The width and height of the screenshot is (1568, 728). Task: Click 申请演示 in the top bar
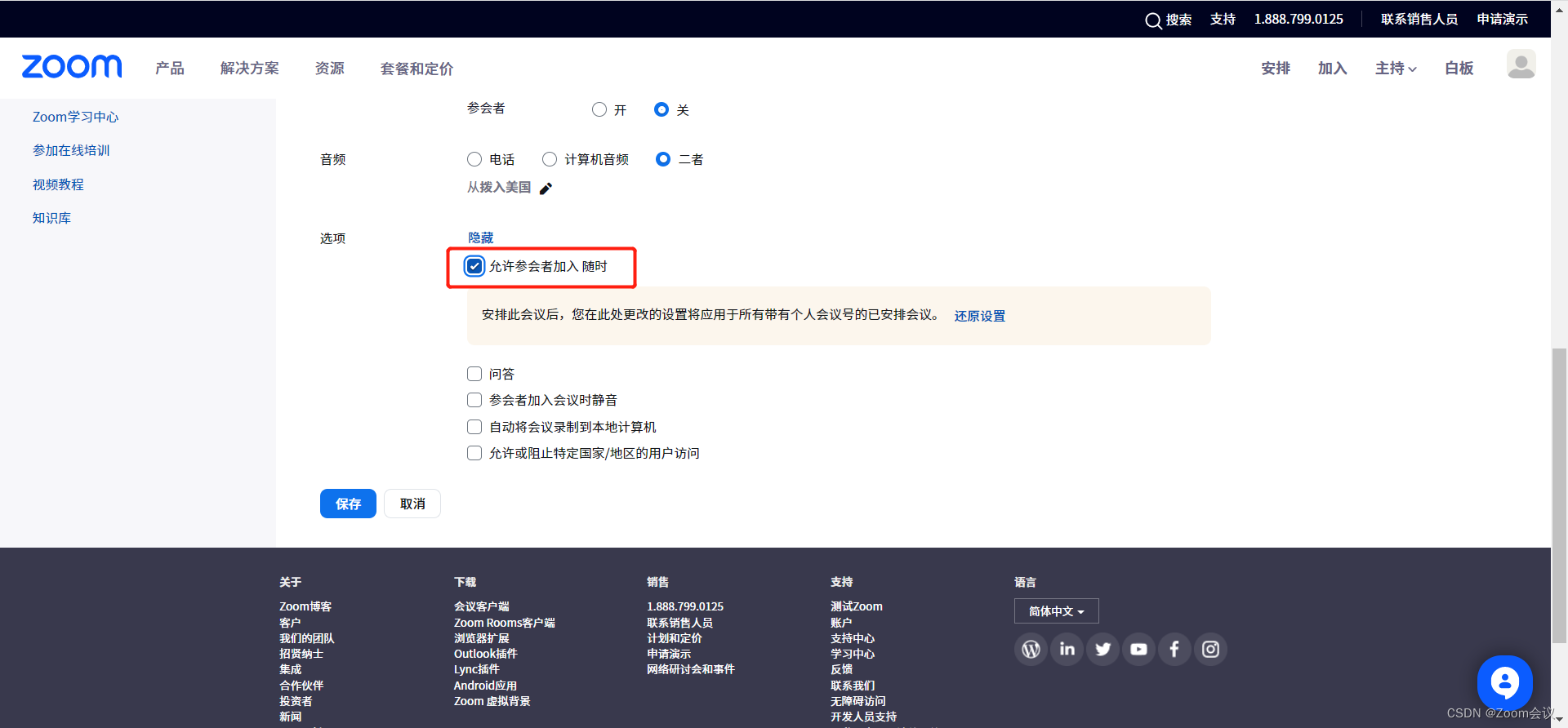[1503, 19]
